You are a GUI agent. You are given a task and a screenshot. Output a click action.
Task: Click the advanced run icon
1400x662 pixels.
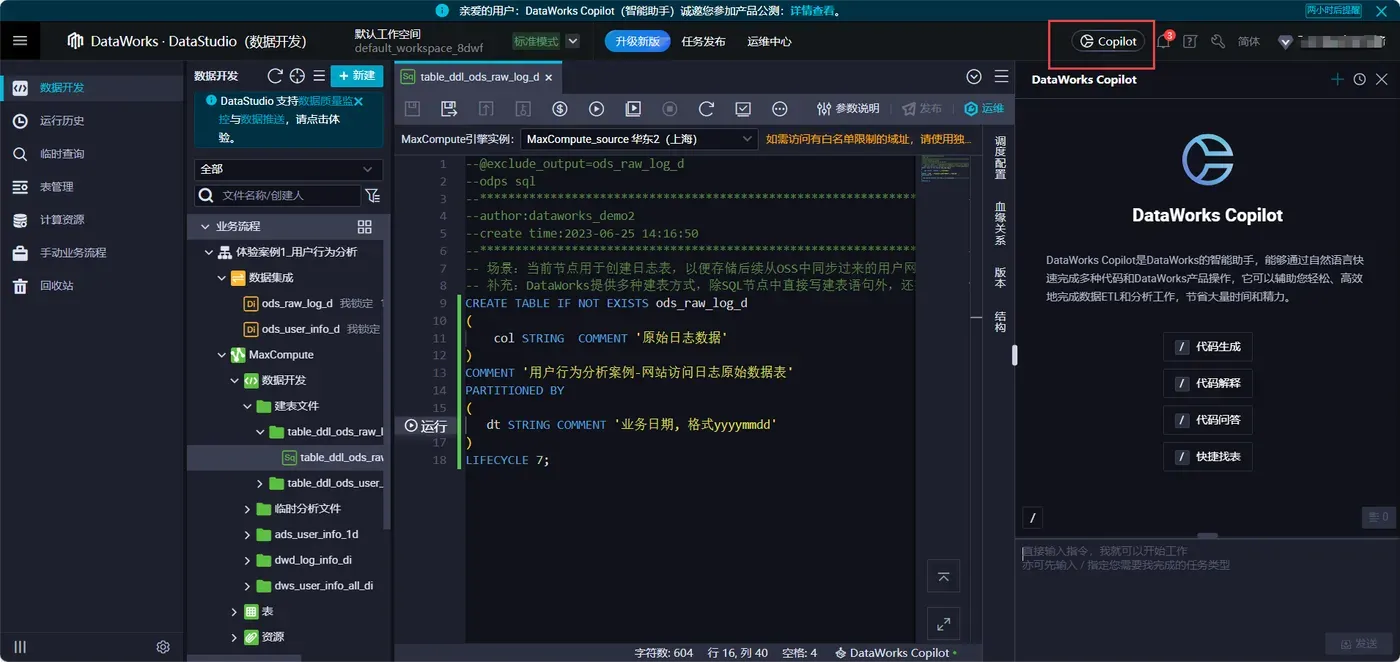pos(633,108)
